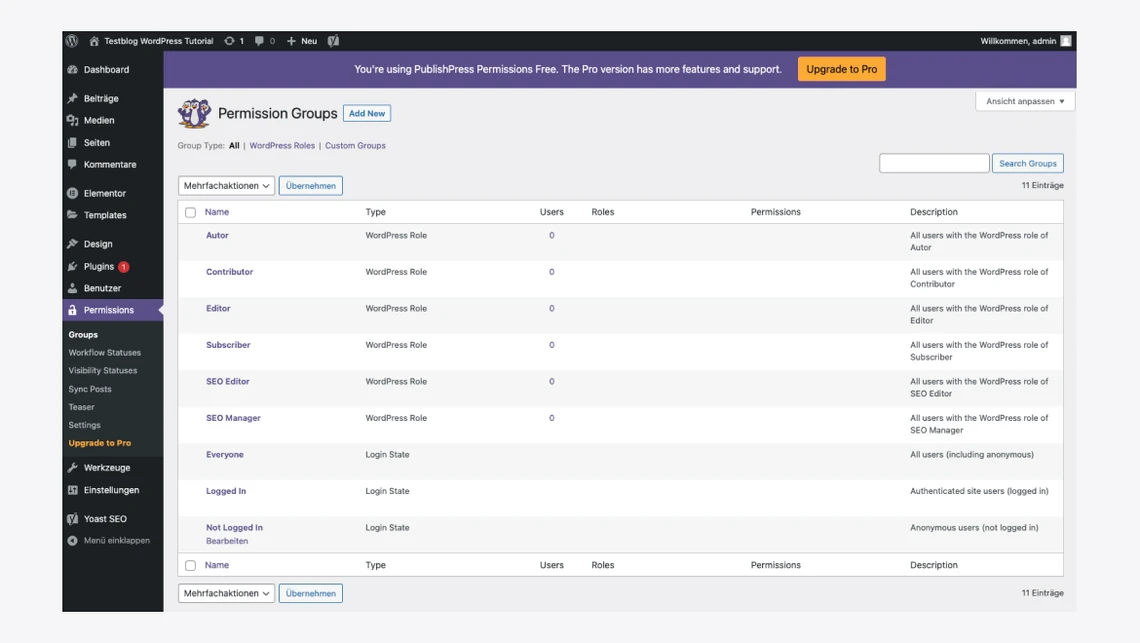Tick the select-all checkbox in table footer
The image size is (1140, 643).
(x=190, y=565)
